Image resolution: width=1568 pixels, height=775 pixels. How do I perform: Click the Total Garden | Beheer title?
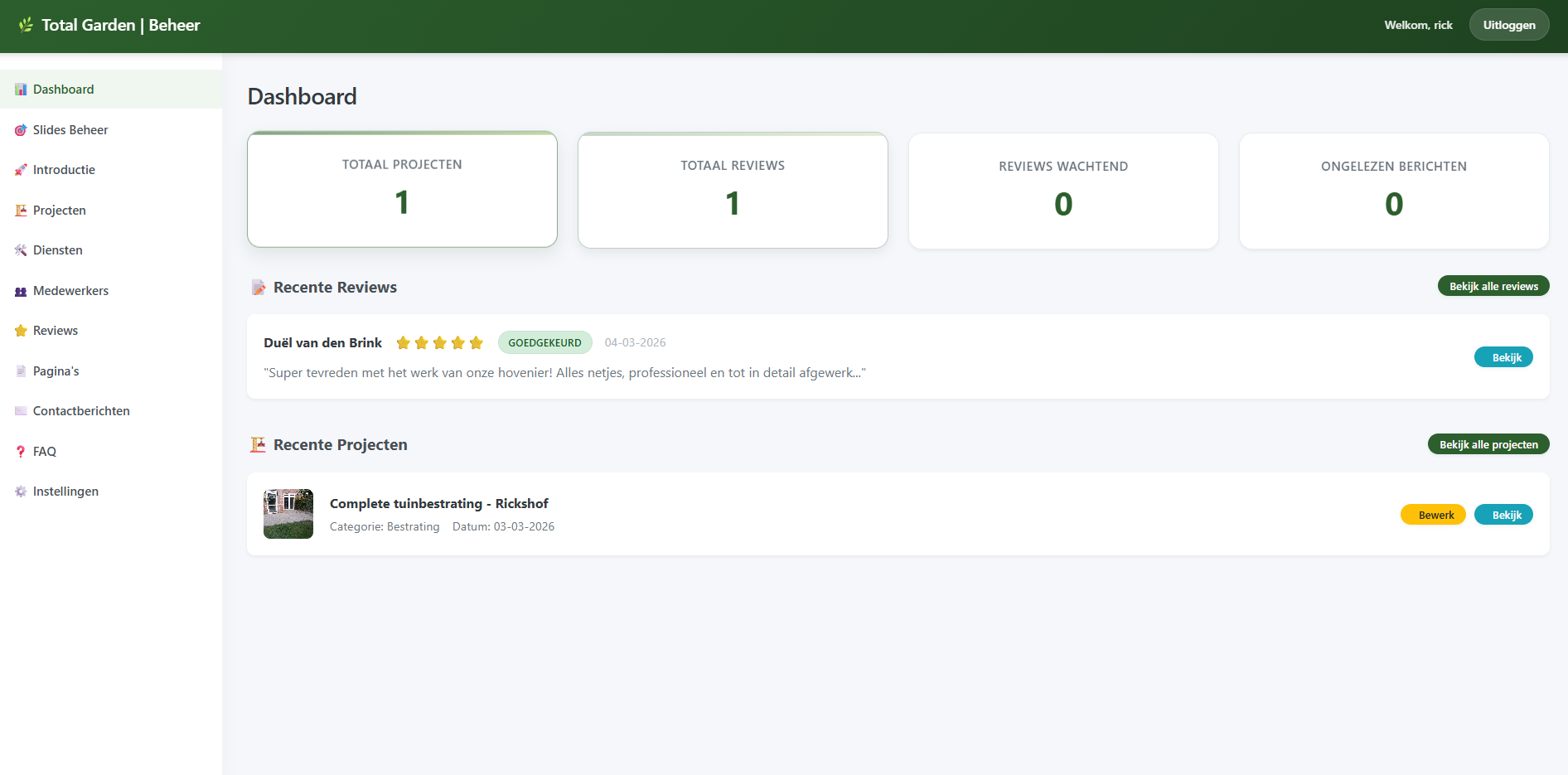(x=121, y=25)
